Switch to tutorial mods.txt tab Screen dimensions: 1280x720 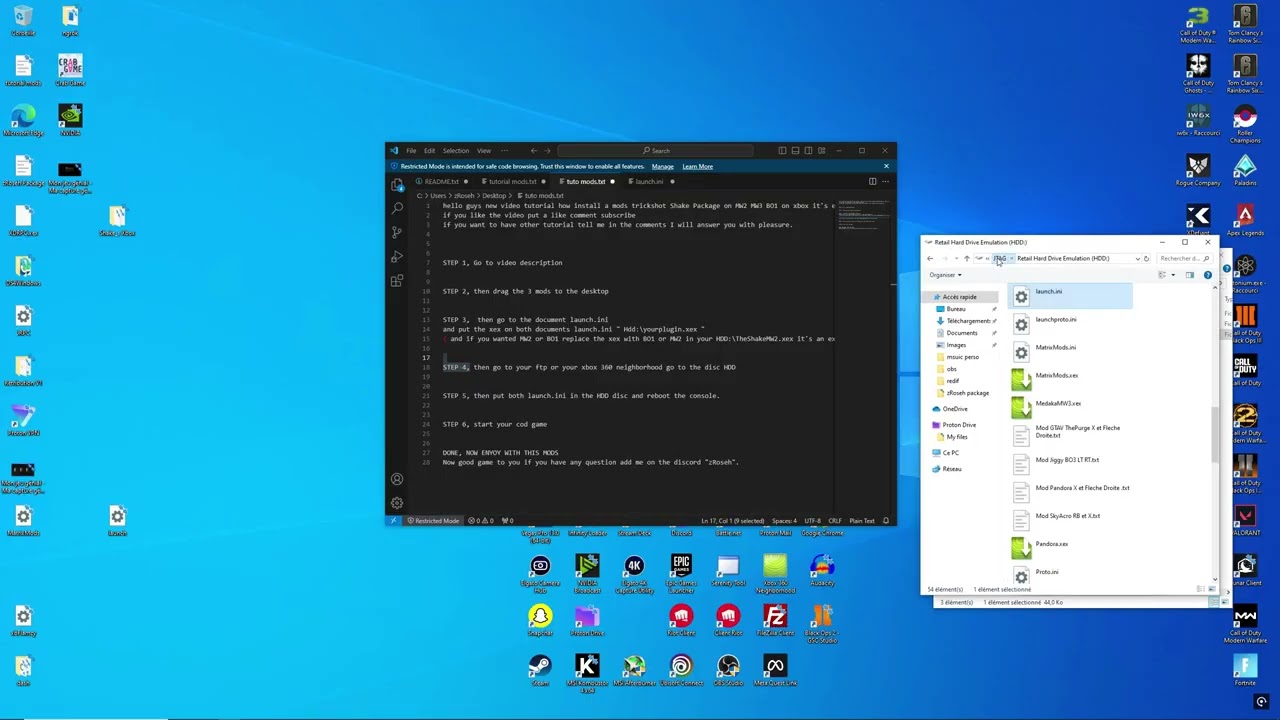pyautogui.click(x=511, y=182)
